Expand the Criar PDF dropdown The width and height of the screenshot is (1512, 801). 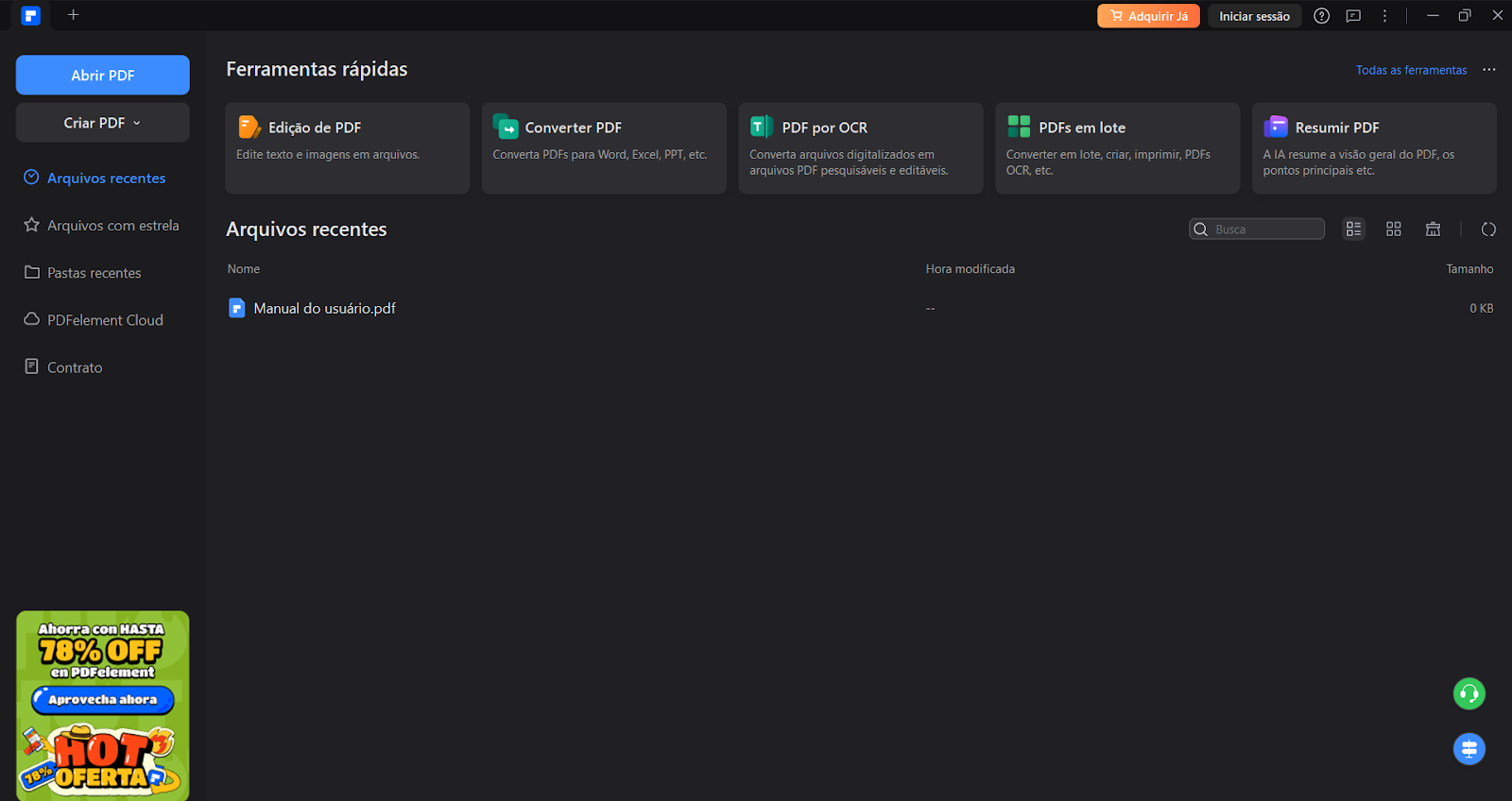point(103,123)
